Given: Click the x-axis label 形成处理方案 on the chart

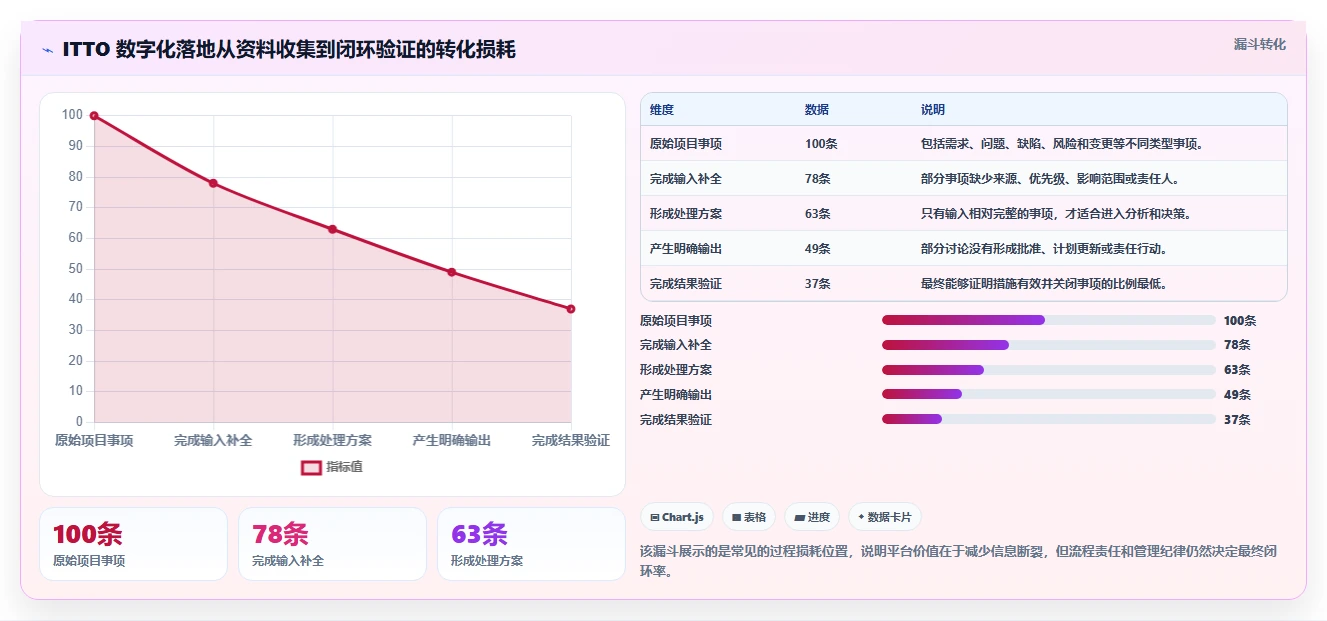Looking at the screenshot, I should [332, 440].
